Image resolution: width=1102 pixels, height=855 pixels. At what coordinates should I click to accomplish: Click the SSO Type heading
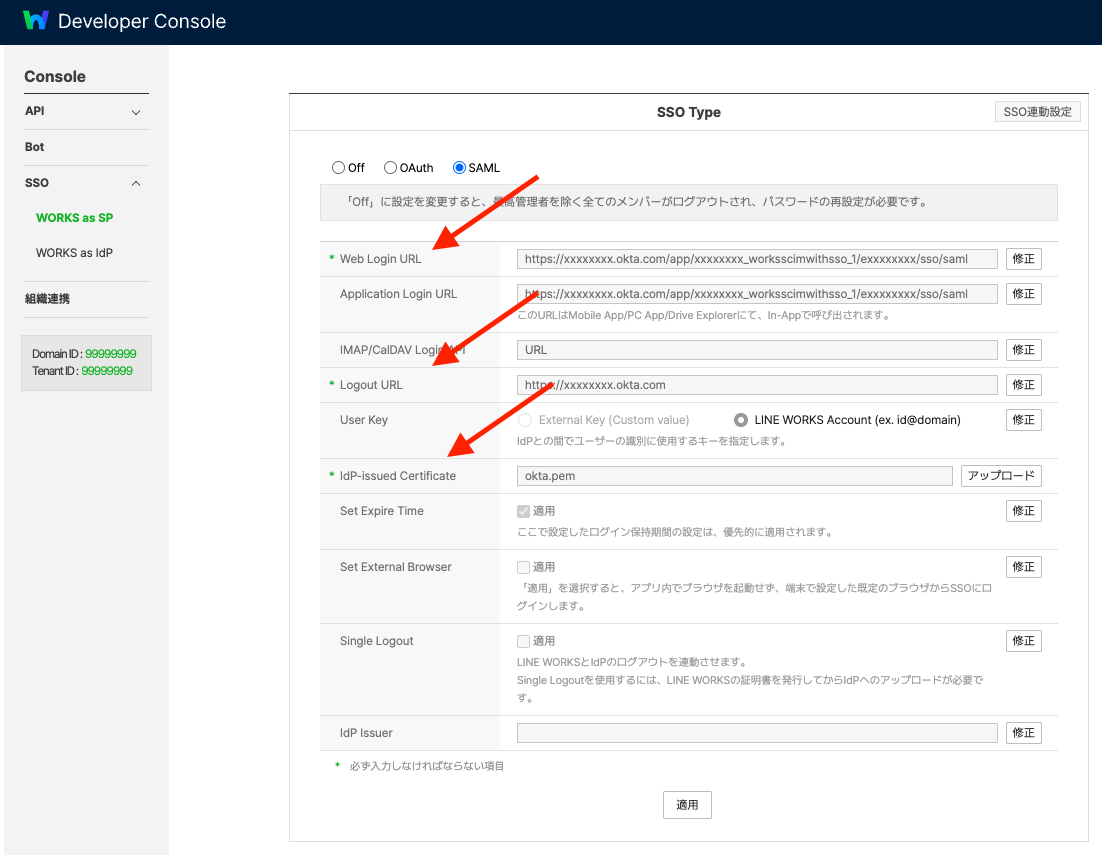[x=689, y=112]
